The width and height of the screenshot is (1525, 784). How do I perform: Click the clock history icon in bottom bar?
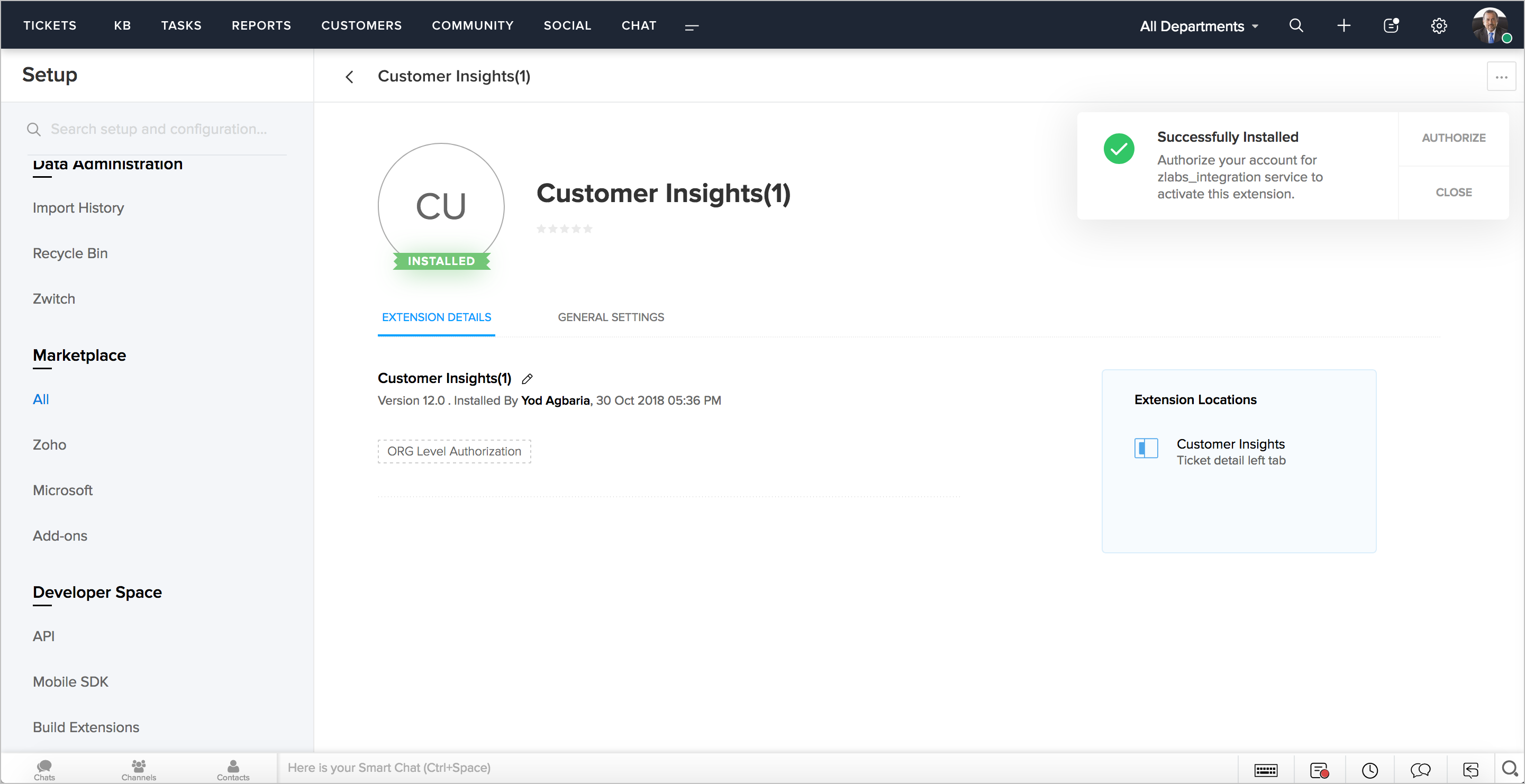coord(1369,770)
